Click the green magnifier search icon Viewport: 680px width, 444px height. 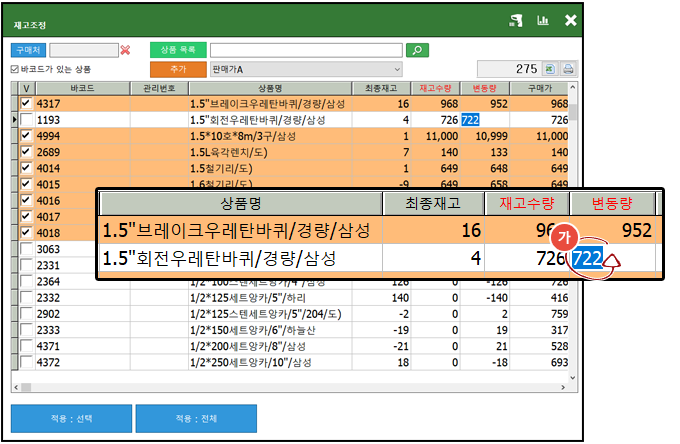[417, 50]
